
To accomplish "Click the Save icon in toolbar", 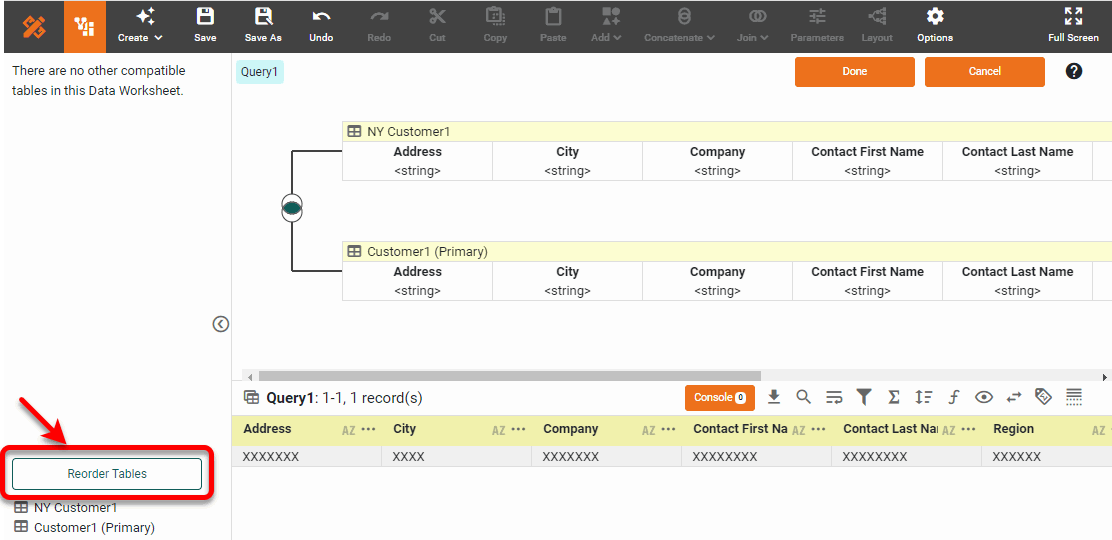I will point(205,25).
